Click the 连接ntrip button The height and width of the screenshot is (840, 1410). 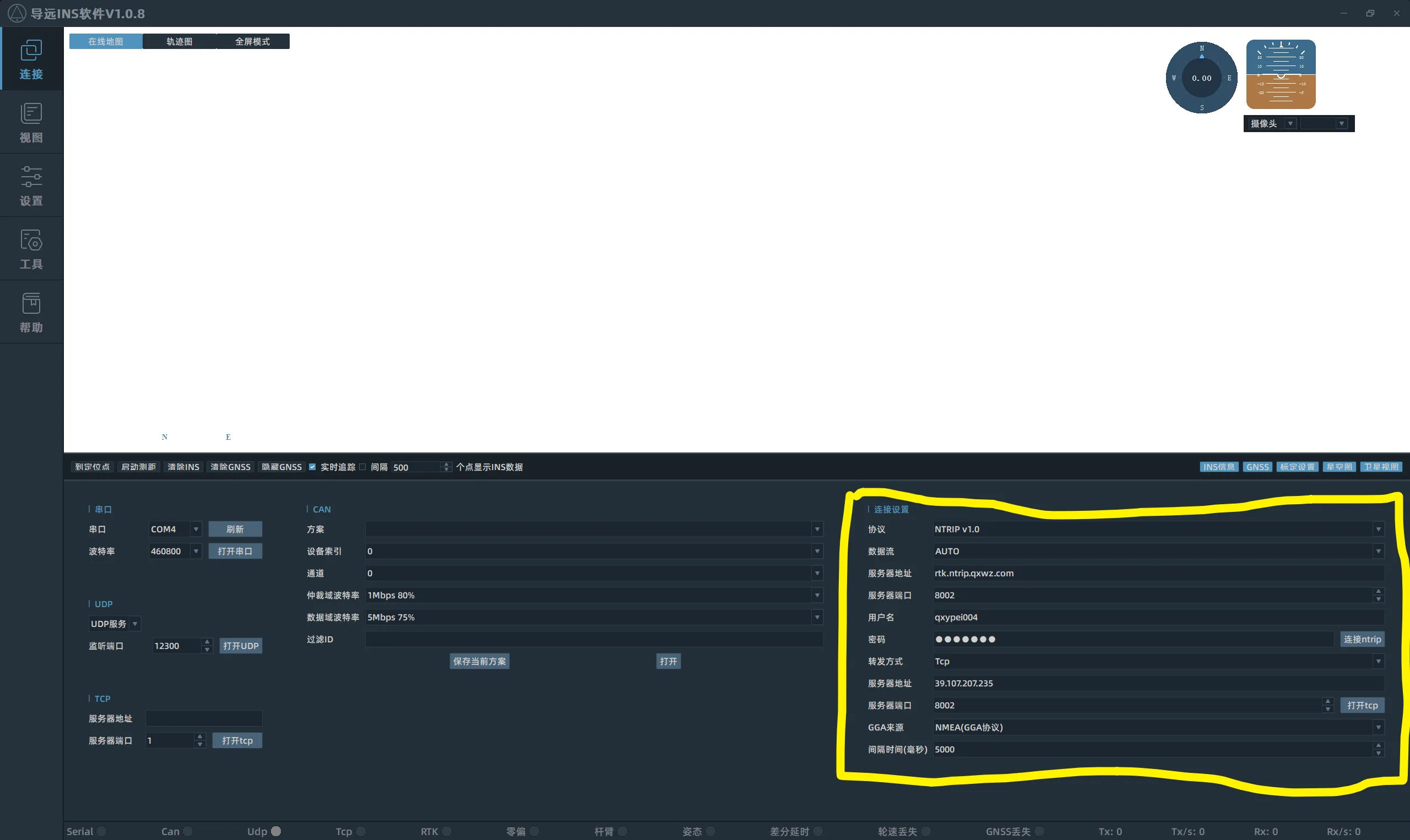click(x=1362, y=639)
